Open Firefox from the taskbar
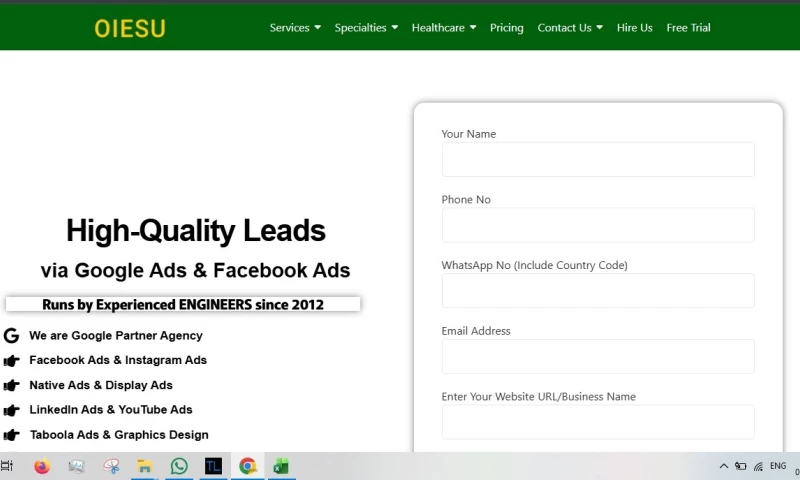The image size is (800, 480). pos(42,466)
